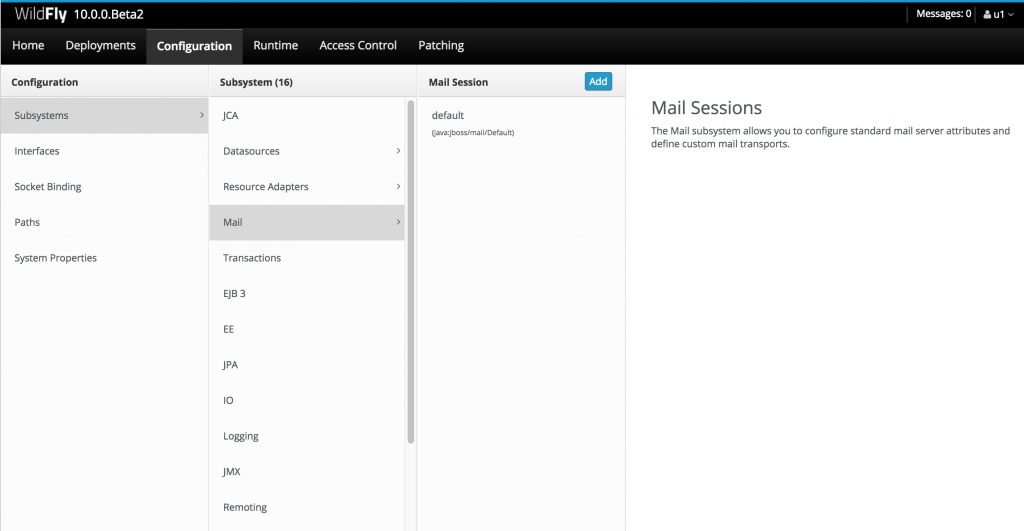The image size is (1024, 531).
Task: Select the Mail subsystem
Action: coord(307,222)
